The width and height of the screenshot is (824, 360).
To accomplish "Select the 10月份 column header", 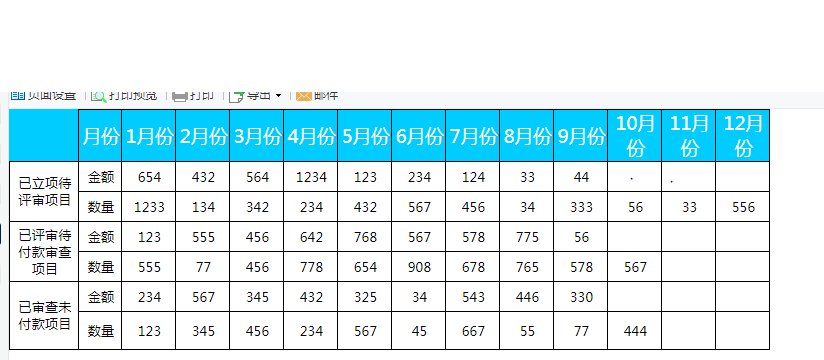I will (x=635, y=136).
